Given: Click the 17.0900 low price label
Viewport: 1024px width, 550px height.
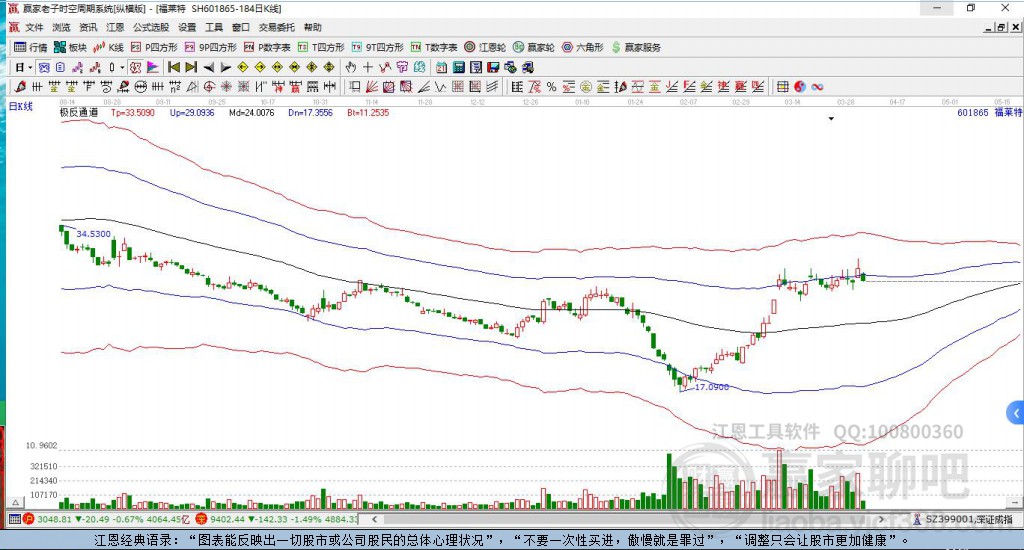Looking at the screenshot, I should [712, 387].
